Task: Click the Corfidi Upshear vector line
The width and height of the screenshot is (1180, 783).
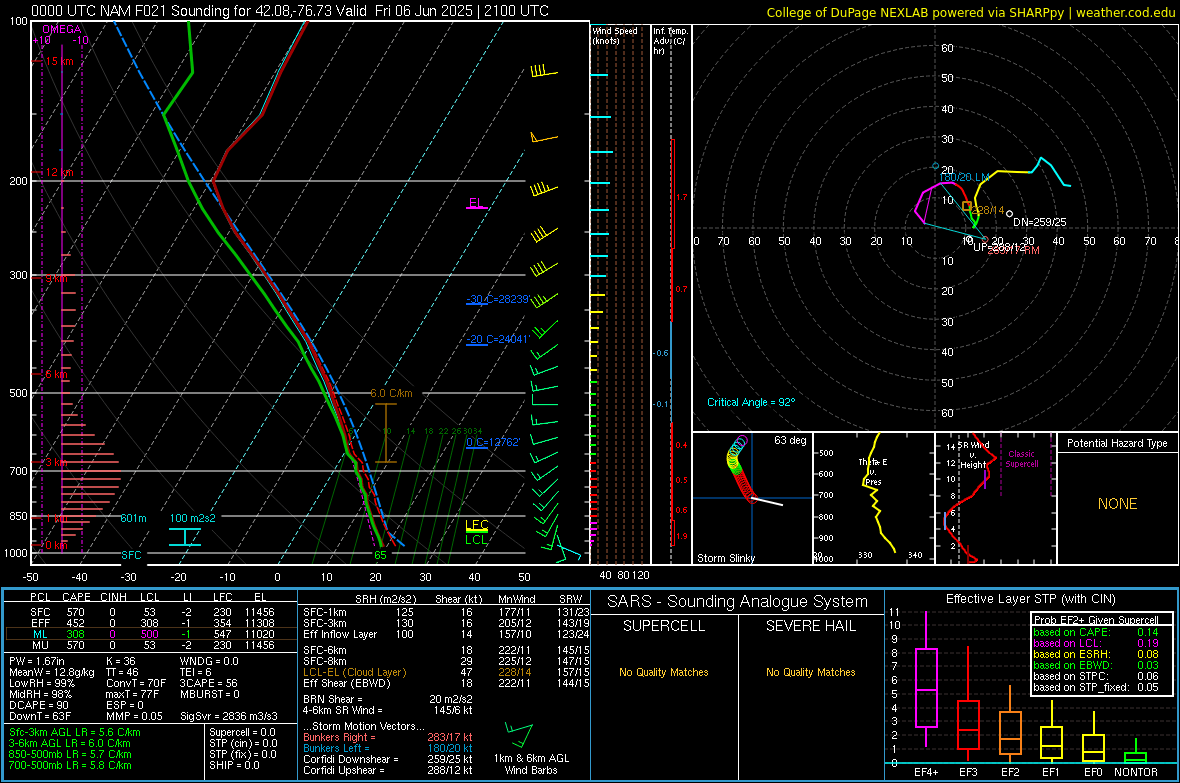Action: point(388,770)
